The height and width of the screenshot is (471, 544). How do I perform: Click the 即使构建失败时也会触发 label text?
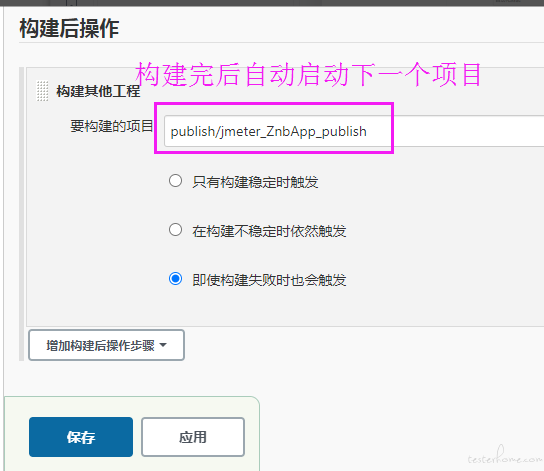click(269, 280)
